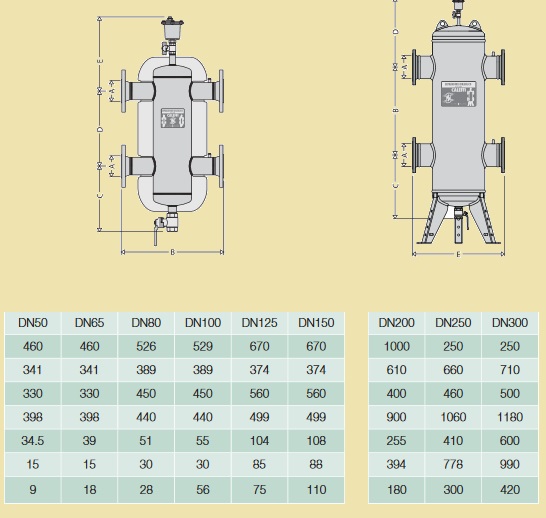Click the 180 value under DN200
This screenshot has height=518, width=546.
[x=397, y=490]
